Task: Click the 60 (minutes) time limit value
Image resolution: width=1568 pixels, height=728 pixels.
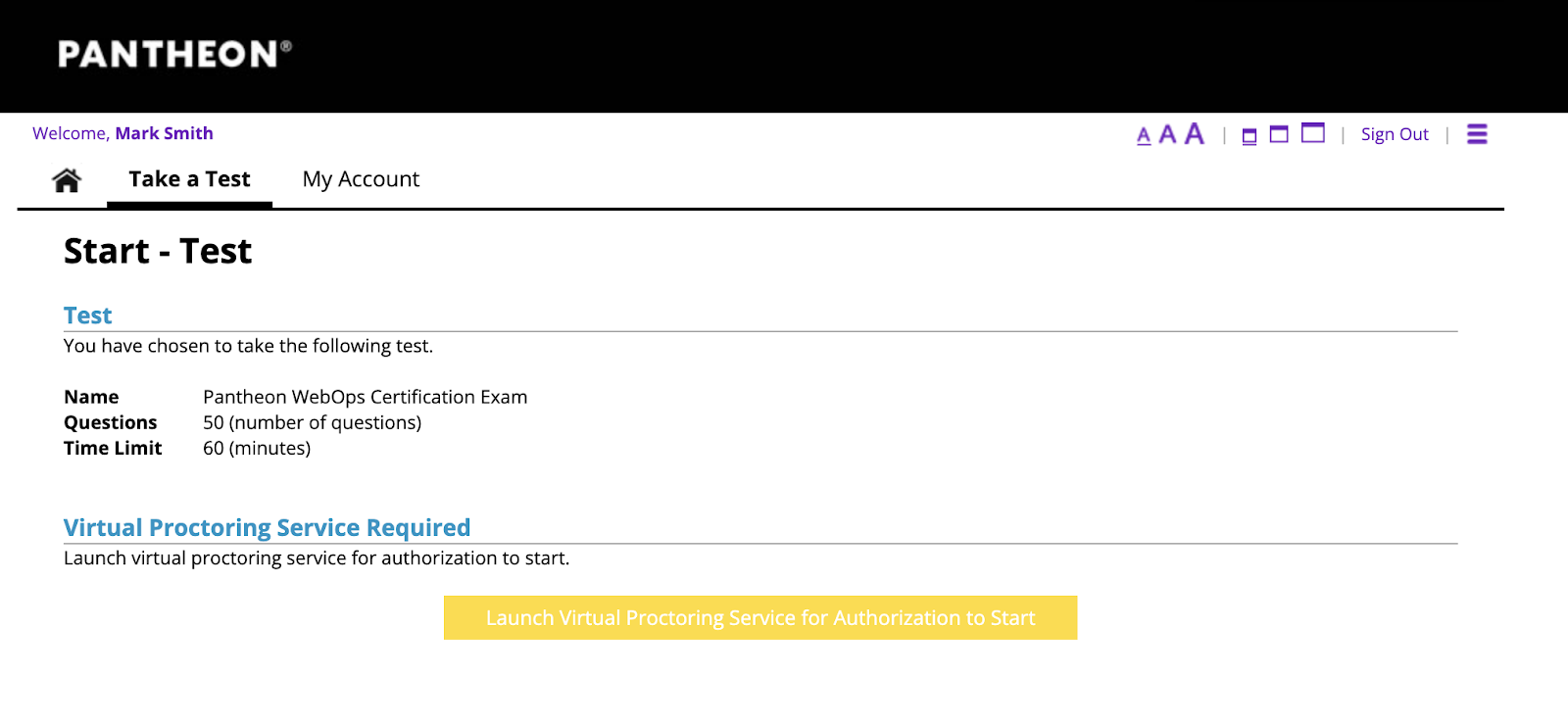Action: point(257,448)
